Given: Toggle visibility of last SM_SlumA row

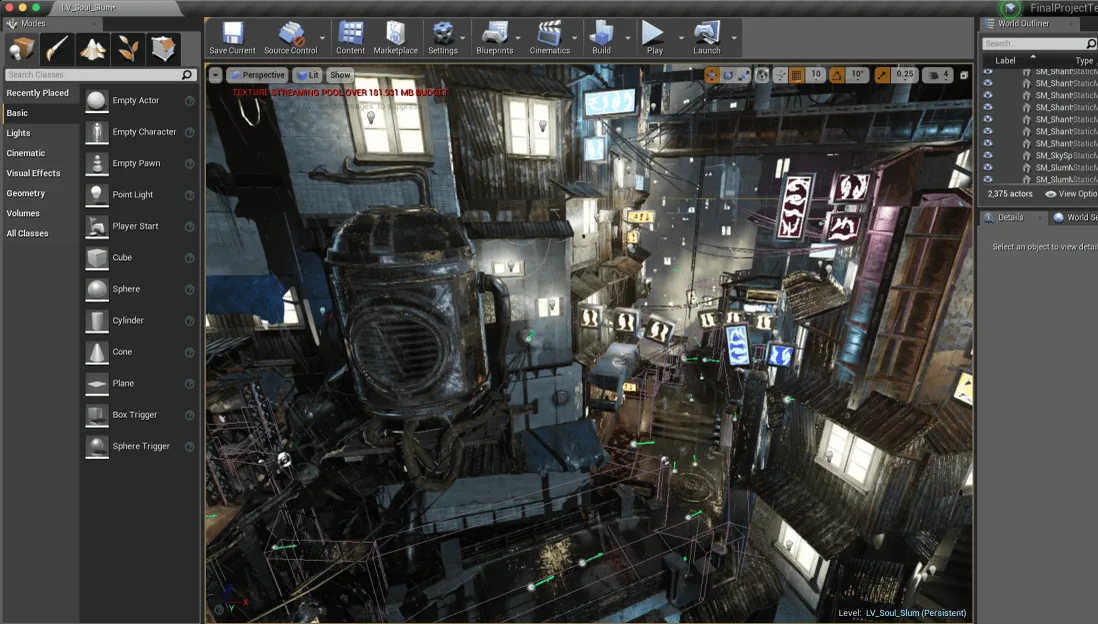Looking at the screenshot, I should tap(988, 179).
